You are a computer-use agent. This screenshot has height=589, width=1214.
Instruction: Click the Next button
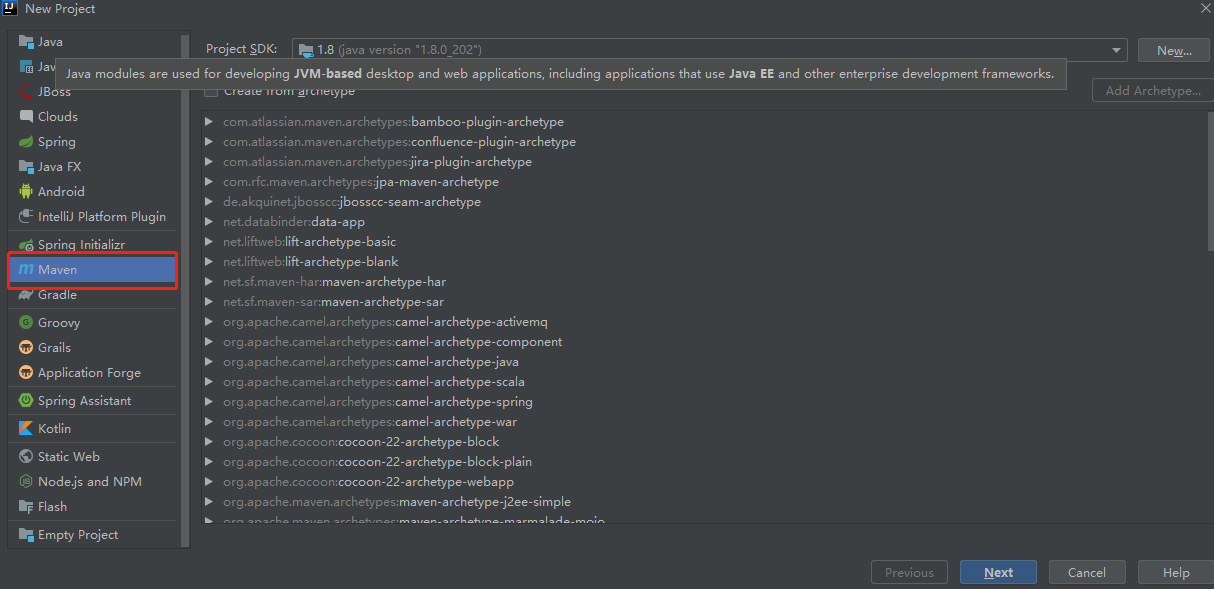pyautogui.click(x=998, y=573)
